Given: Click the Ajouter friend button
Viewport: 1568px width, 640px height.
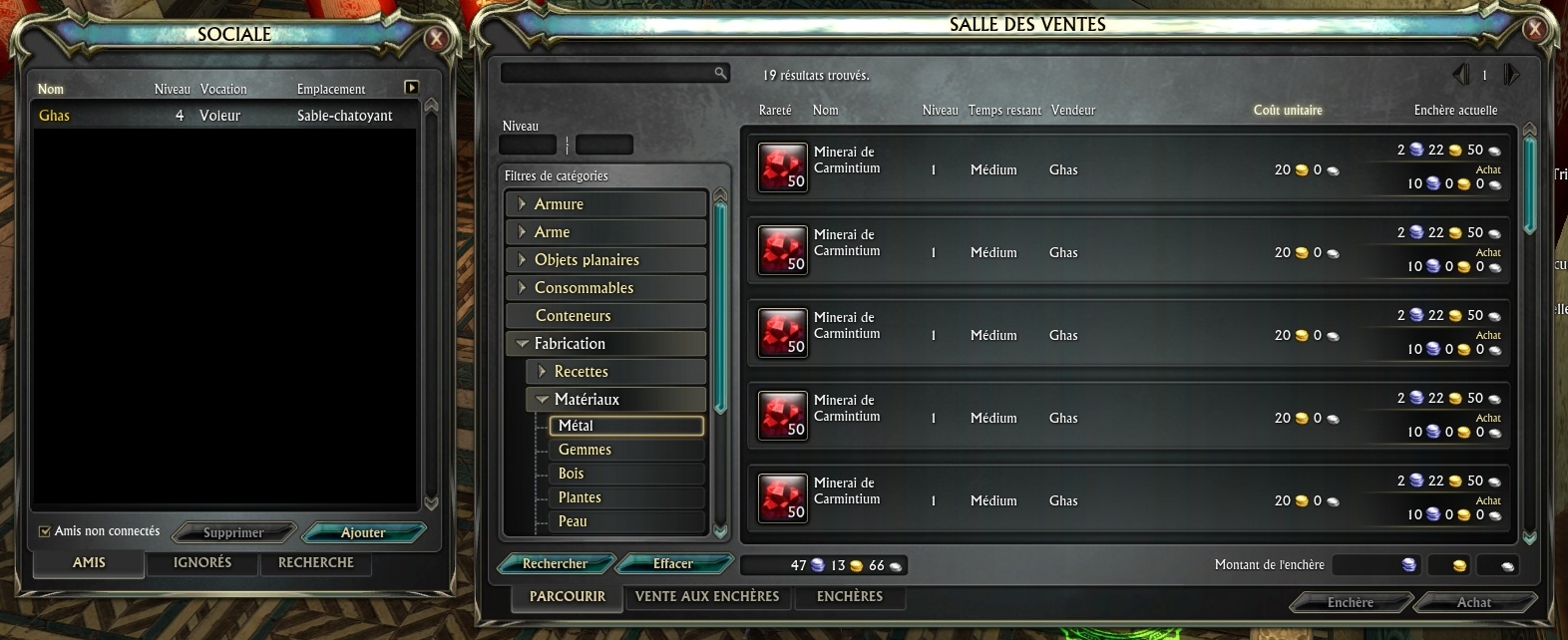Looking at the screenshot, I should pos(363,532).
